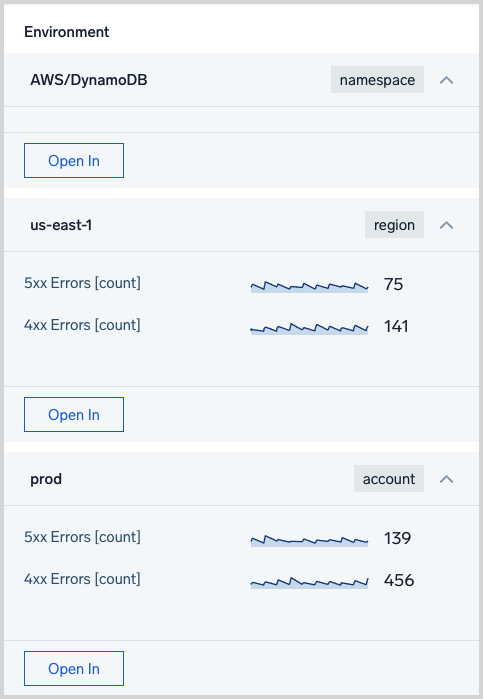Select the us-east-1 heading
Screen dimensions: 483x699
click(61, 225)
